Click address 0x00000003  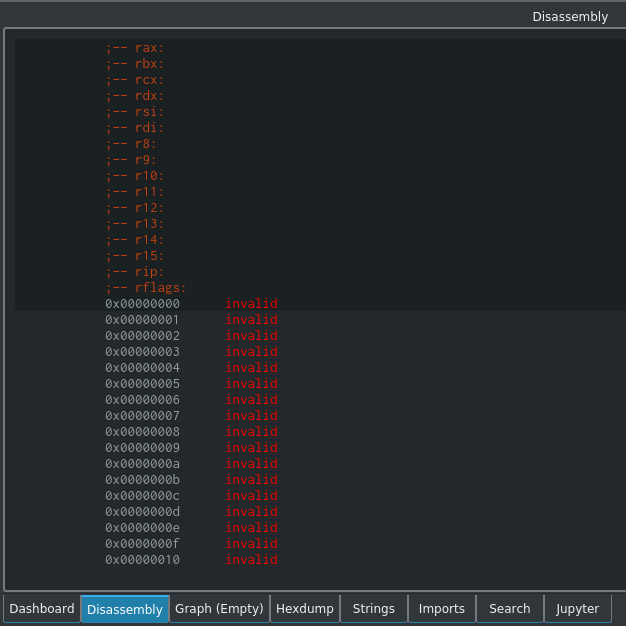(143, 352)
